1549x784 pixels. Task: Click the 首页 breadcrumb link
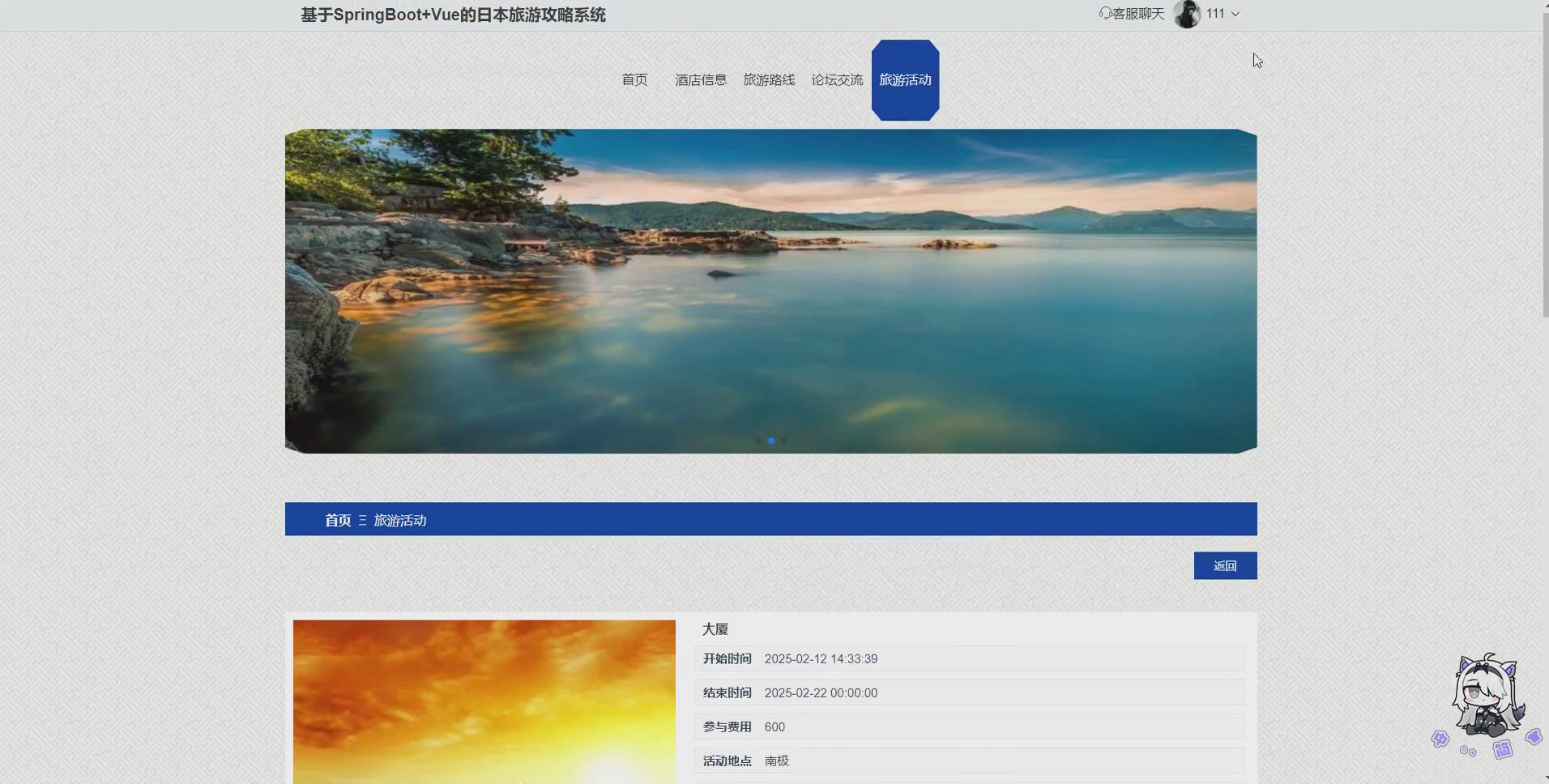337,520
